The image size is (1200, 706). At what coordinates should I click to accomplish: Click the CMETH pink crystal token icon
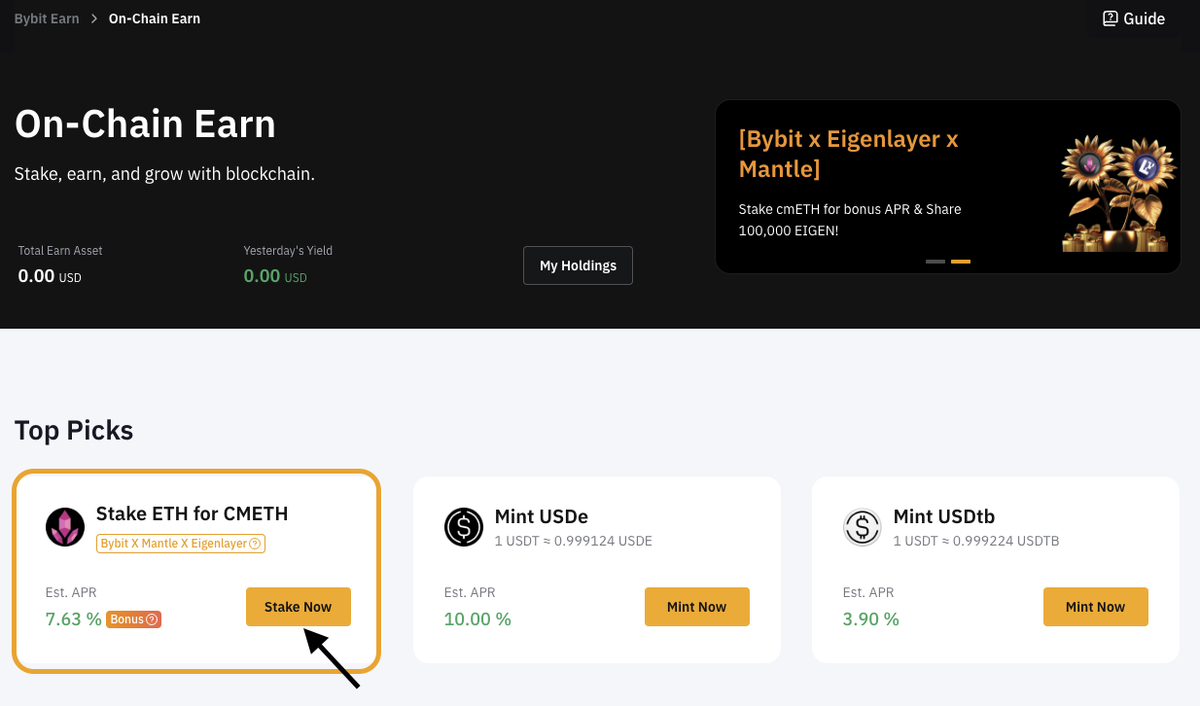pos(65,527)
